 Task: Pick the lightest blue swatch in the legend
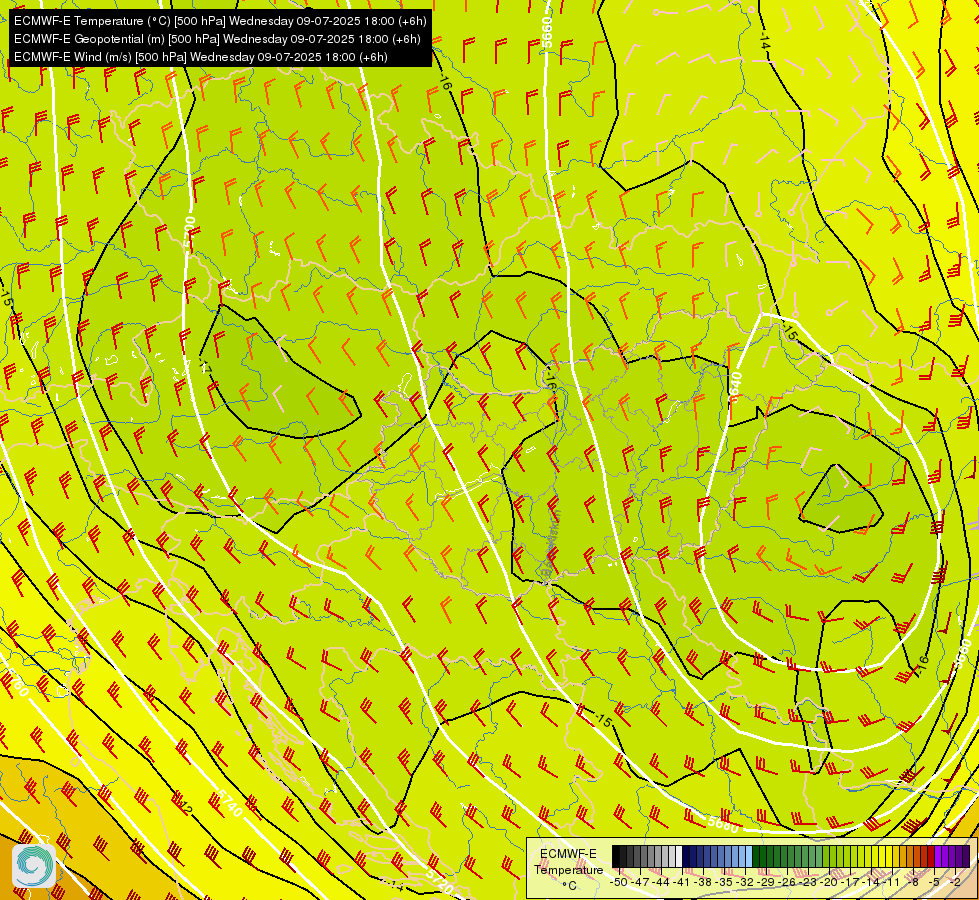pyautogui.click(x=749, y=856)
